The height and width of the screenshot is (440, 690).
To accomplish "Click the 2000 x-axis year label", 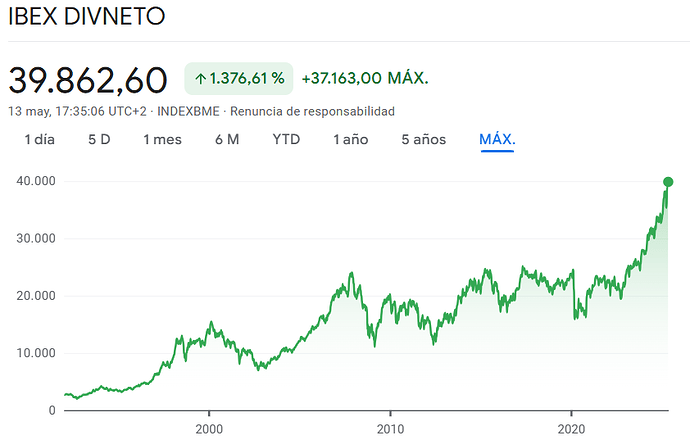I will coord(209,428).
